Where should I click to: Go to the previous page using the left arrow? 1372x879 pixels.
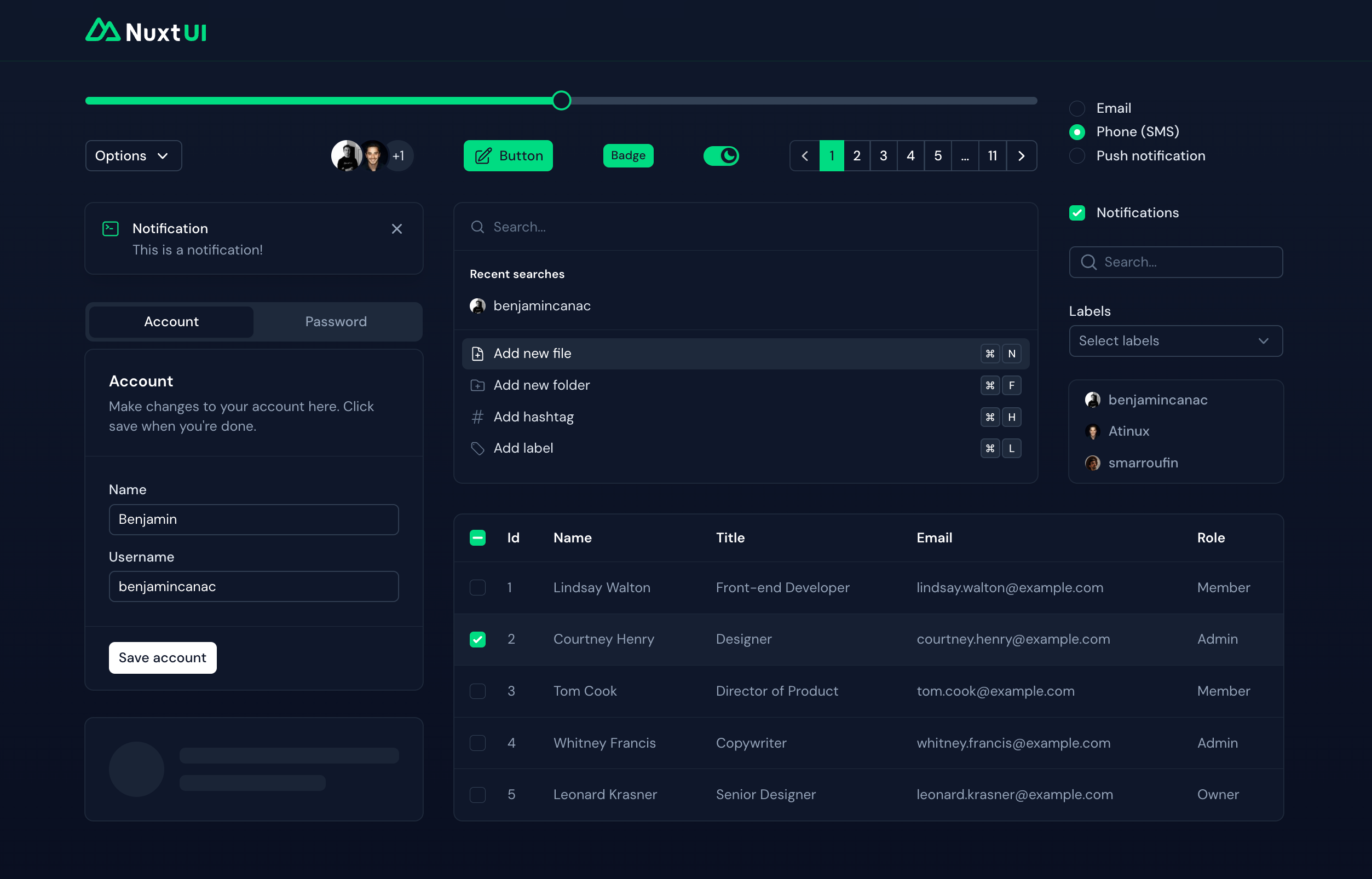click(x=804, y=156)
